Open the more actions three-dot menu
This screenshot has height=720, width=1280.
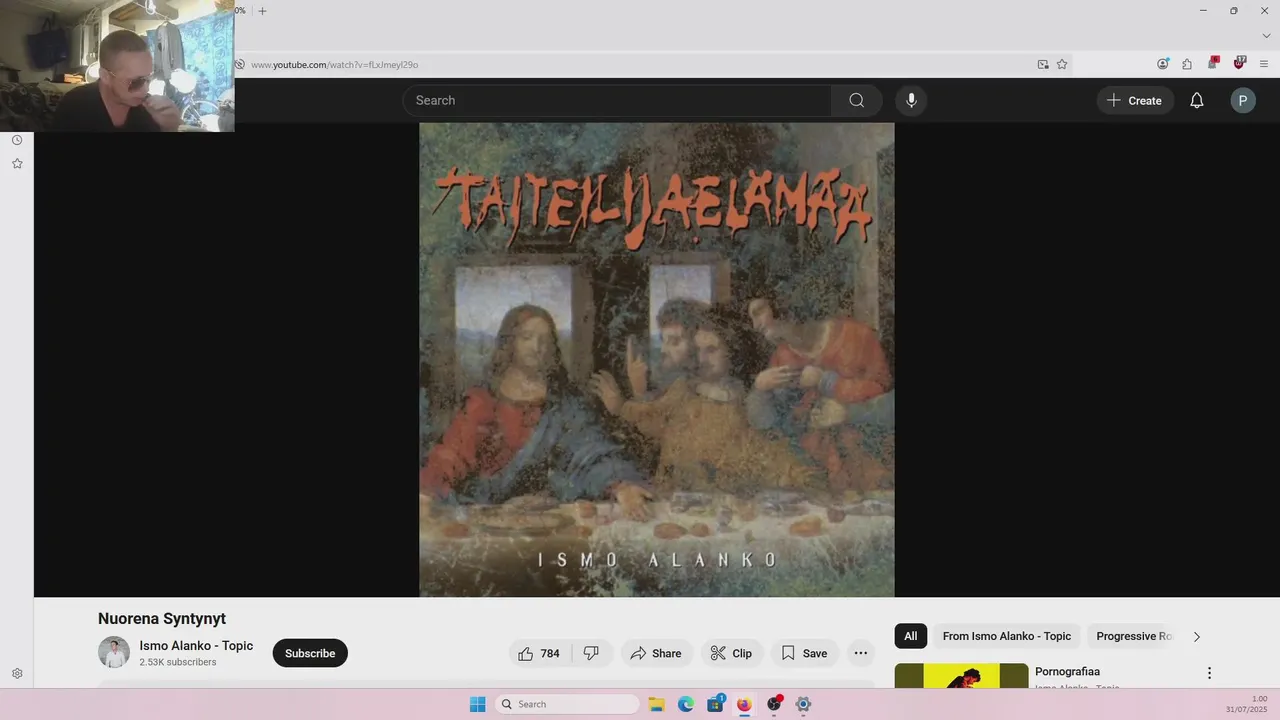coord(861,653)
